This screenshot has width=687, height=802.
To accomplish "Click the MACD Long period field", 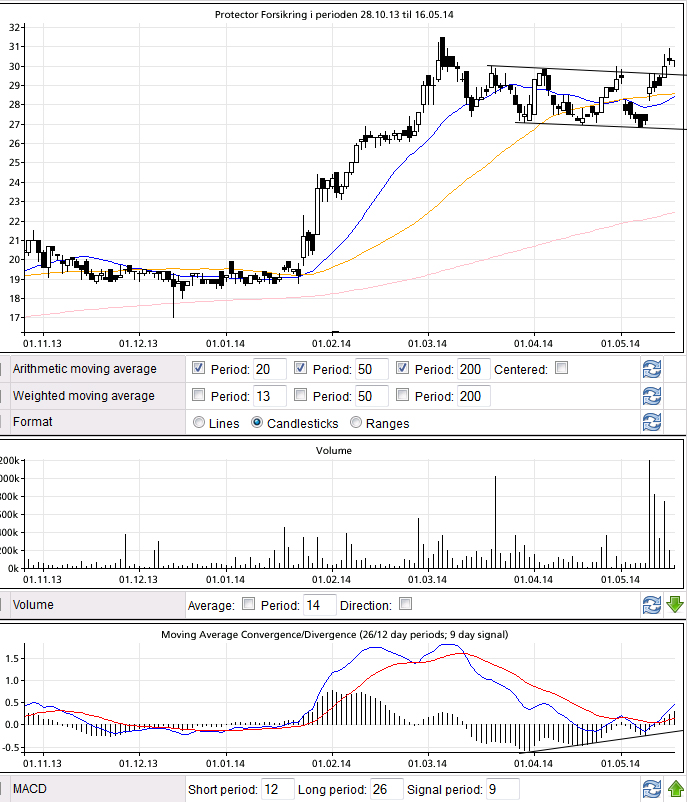I will click(386, 790).
